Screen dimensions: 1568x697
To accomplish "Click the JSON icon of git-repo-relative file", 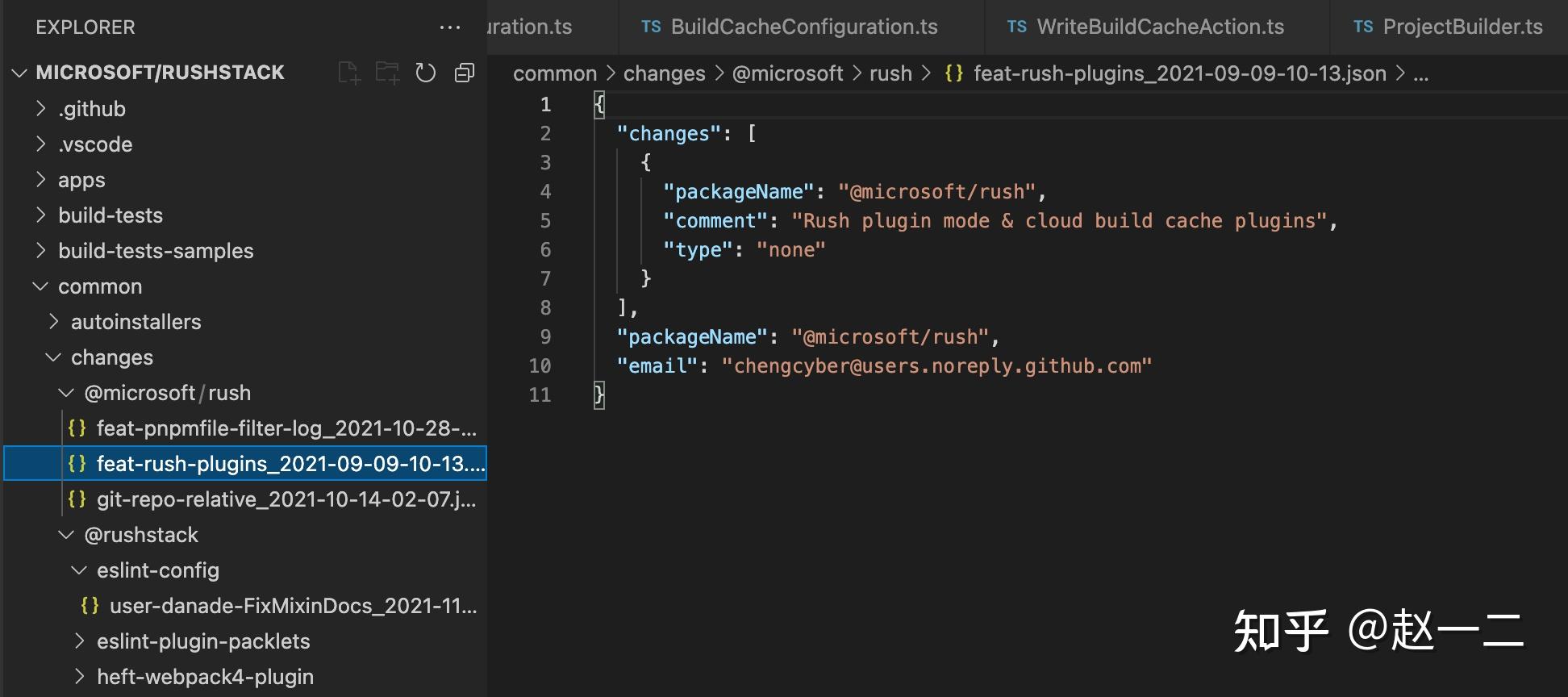I will coord(77,499).
